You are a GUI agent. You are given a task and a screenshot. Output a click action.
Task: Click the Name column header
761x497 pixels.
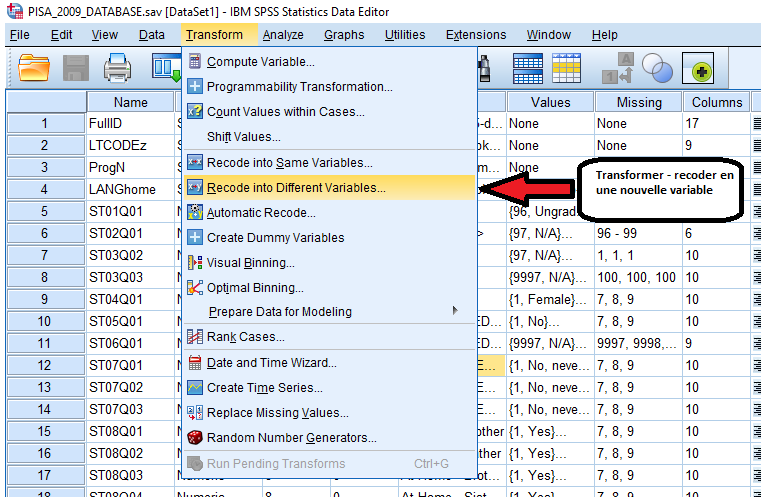point(130,102)
